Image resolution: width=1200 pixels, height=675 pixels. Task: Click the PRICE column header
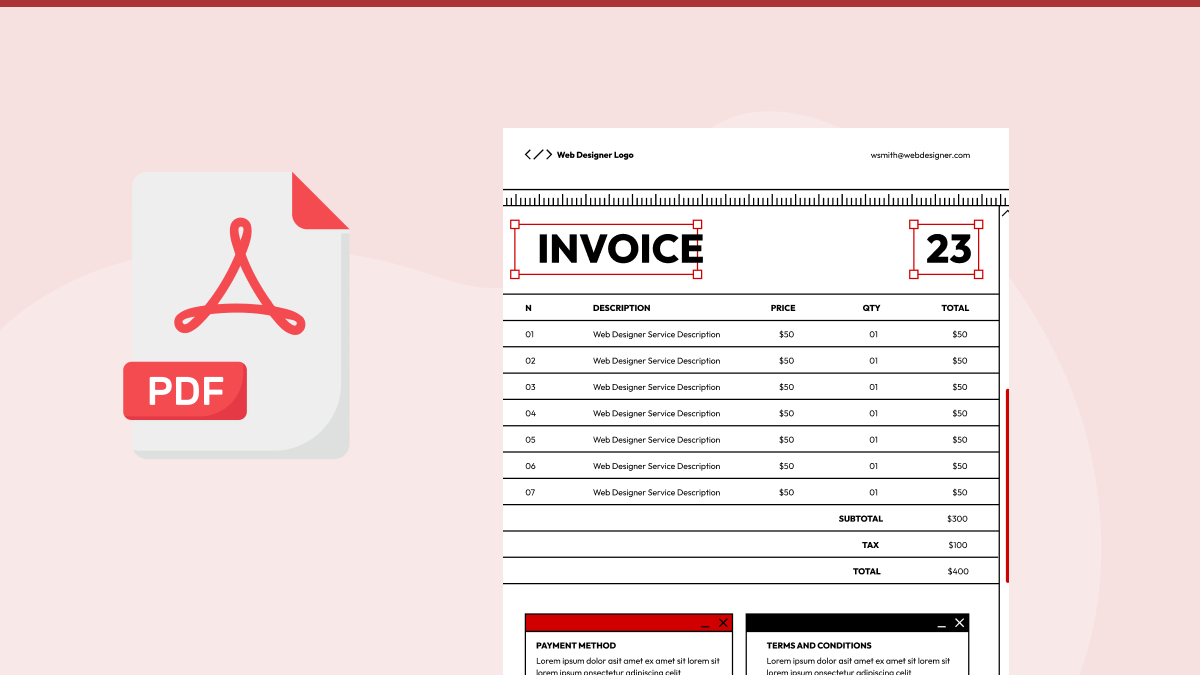tap(783, 308)
